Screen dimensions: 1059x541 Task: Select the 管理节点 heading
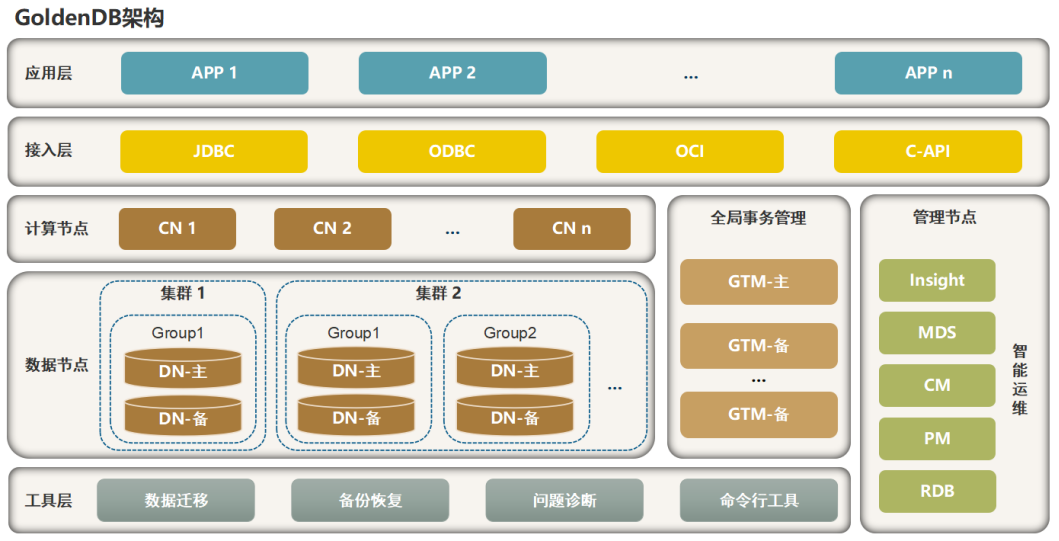point(945,217)
